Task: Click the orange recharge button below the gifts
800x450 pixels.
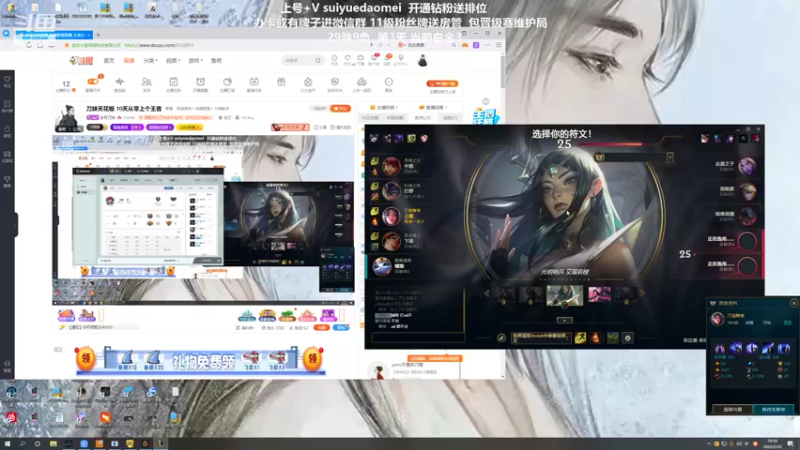Action: (321, 328)
